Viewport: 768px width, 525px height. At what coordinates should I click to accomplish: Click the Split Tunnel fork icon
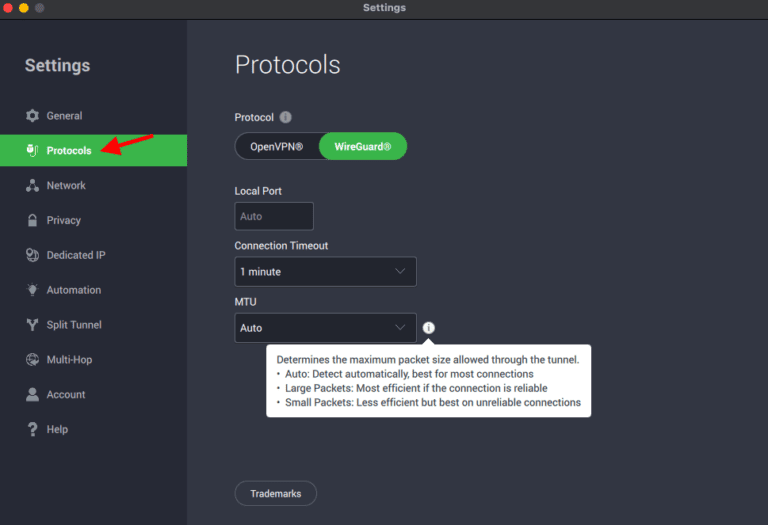(32, 325)
